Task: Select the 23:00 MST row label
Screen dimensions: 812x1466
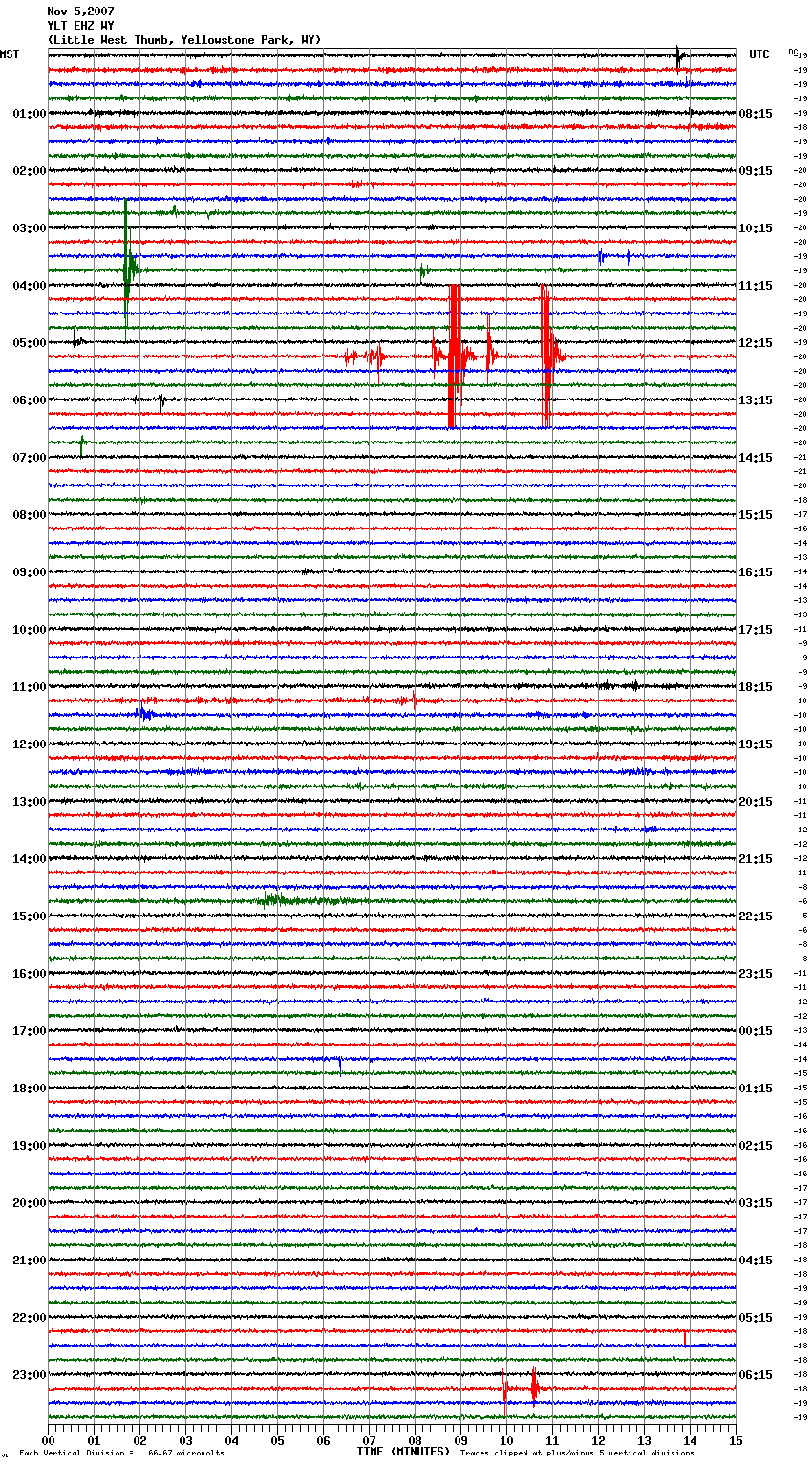Action: click(x=29, y=1375)
